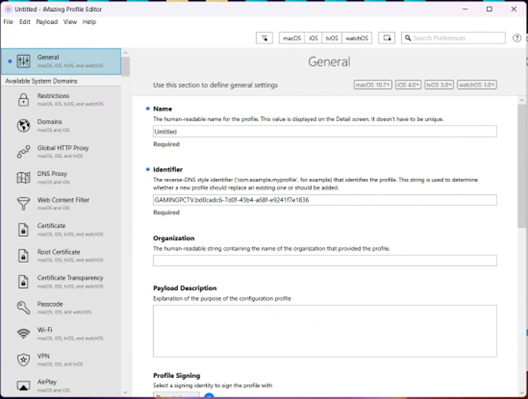Open the Certificate document icon
The width and height of the screenshot is (528, 399).
point(23,230)
